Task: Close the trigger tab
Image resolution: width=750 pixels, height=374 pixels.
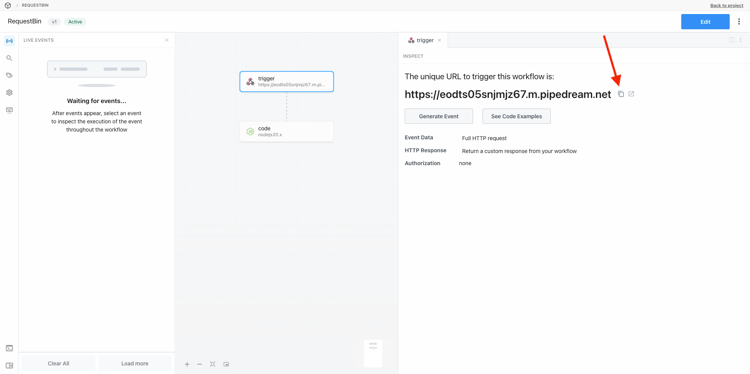Action: pyautogui.click(x=439, y=41)
